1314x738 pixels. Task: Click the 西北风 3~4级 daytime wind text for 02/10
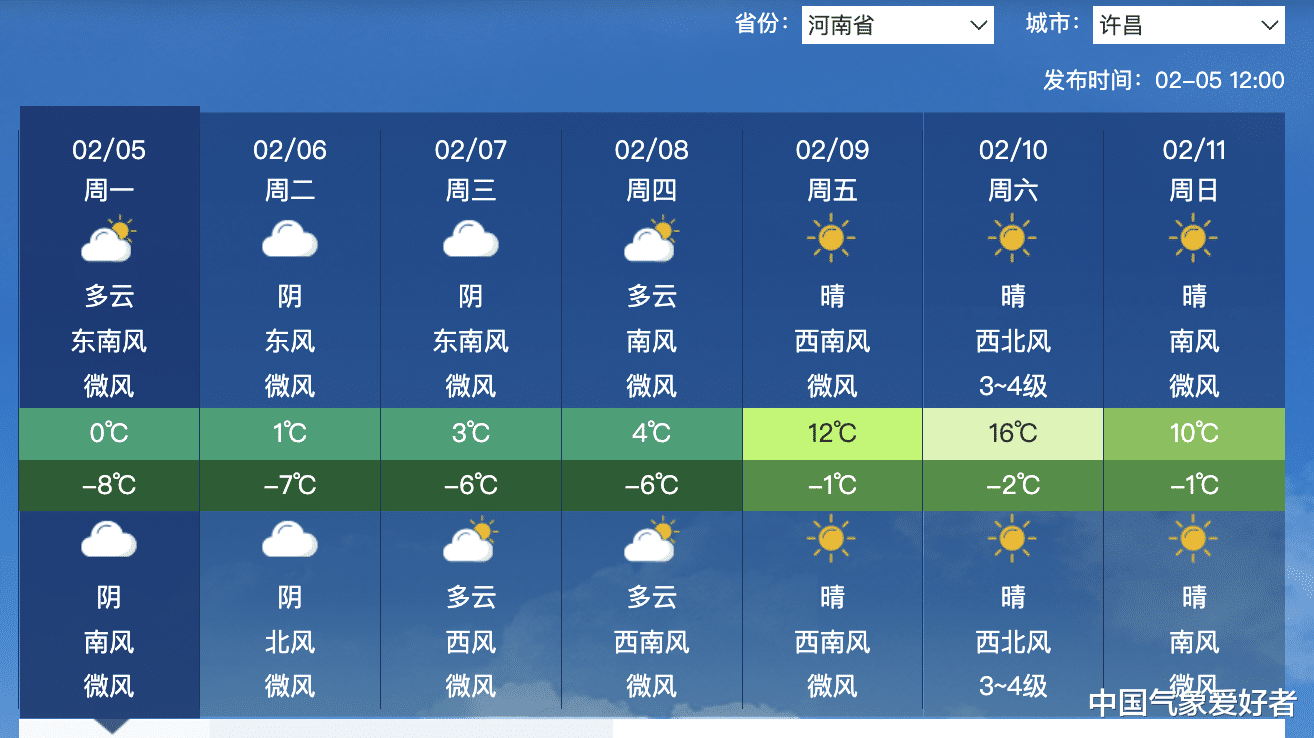tap(1013, 363)
